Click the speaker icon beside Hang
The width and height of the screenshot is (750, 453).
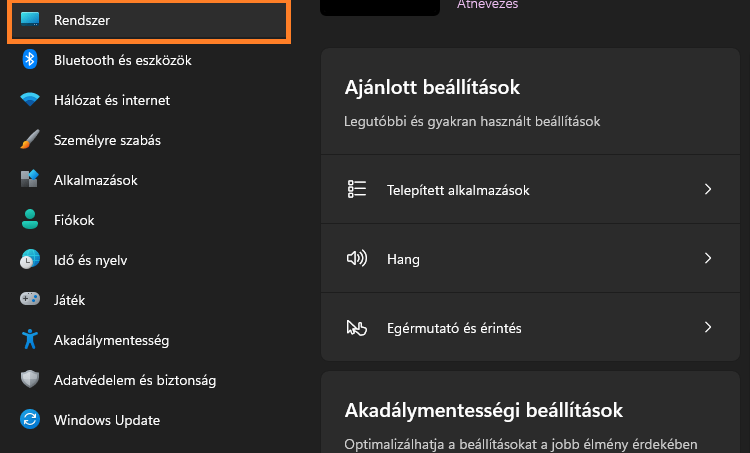357,258
